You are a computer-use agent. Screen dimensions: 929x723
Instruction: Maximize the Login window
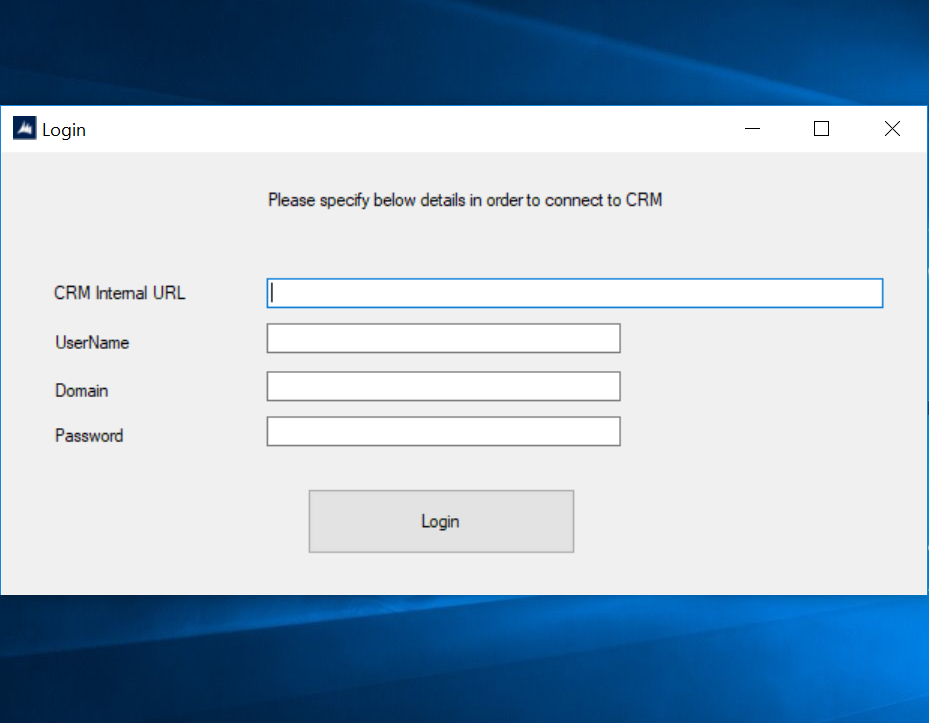[x=821, y=128]
